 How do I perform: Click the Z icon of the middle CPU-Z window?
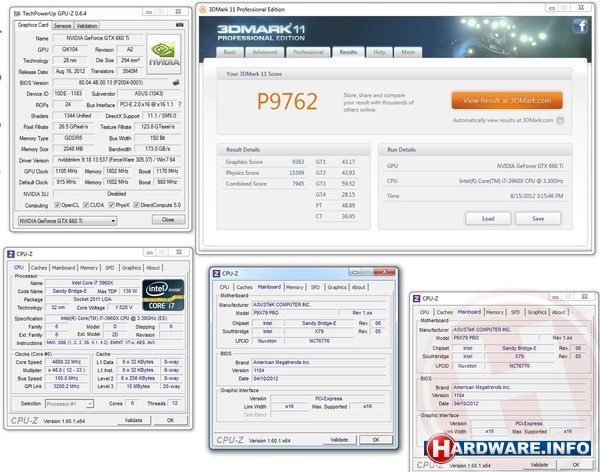[216, 273]
